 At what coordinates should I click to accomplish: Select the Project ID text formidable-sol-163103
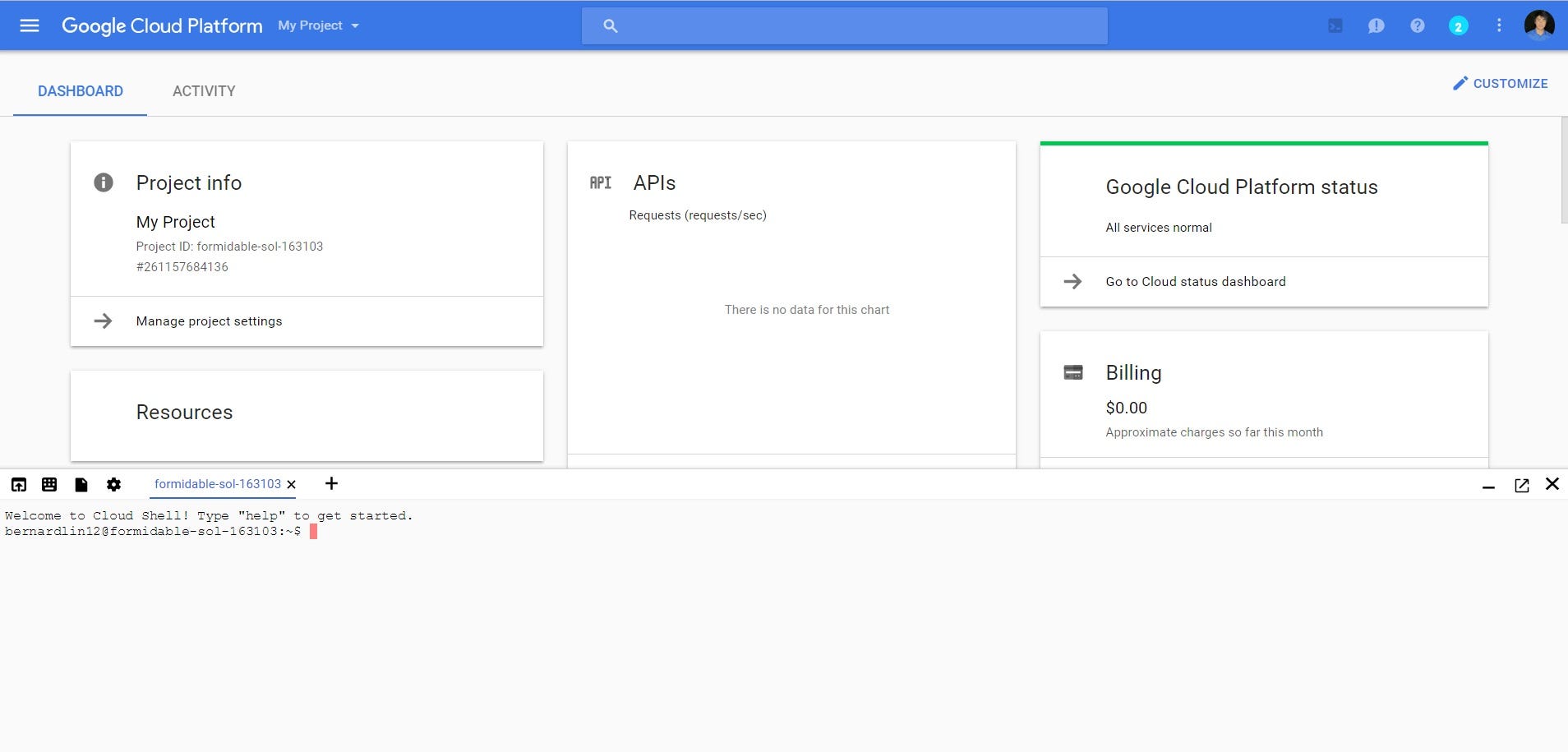coord(260,247)
